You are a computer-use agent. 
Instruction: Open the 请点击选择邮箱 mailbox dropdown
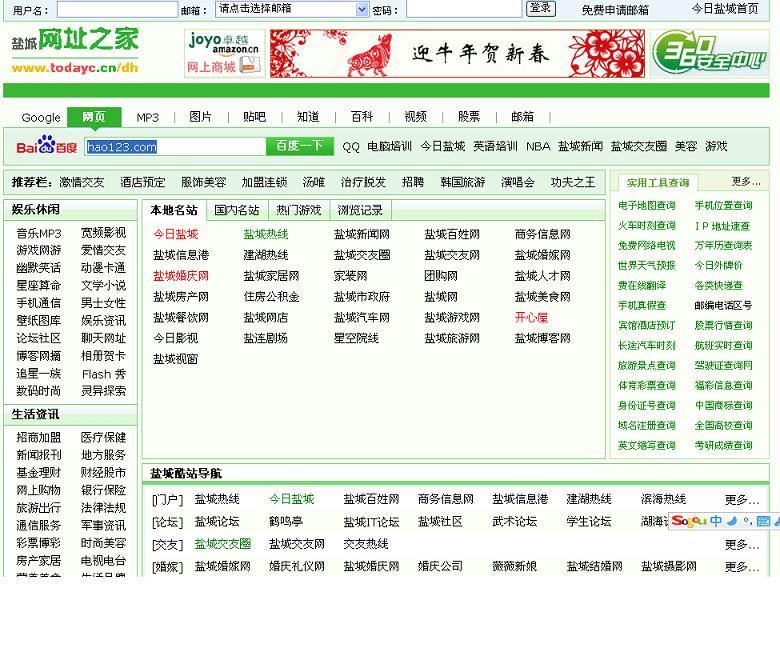tap(292, 9)
